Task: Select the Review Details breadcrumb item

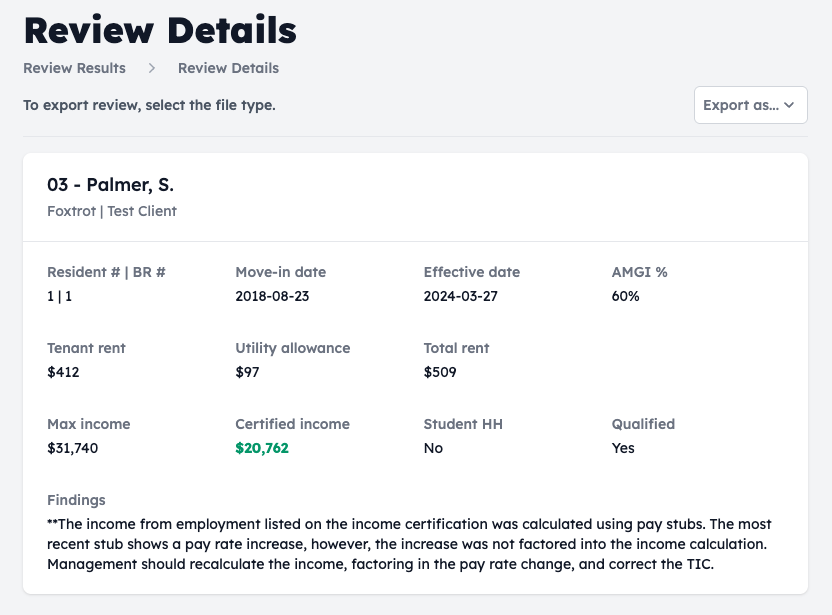Action: pos(228,68)
